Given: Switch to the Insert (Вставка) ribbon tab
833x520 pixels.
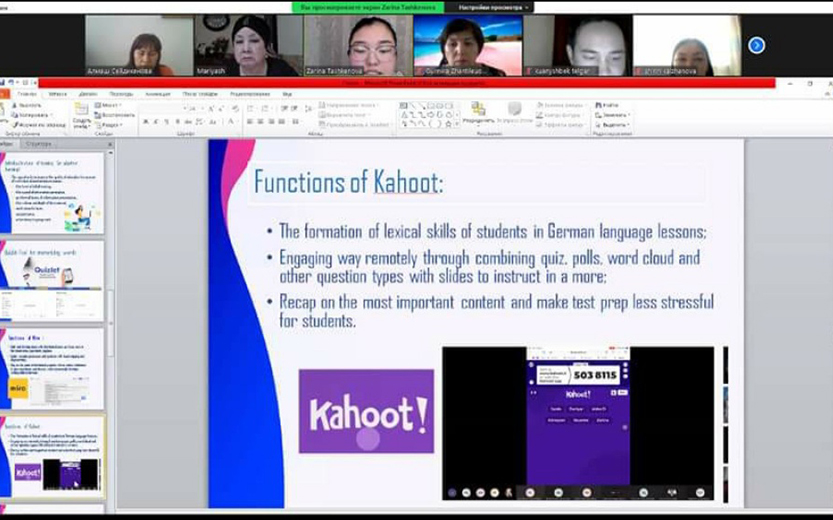Looking at the screenshot, I should tap(58, 94).
